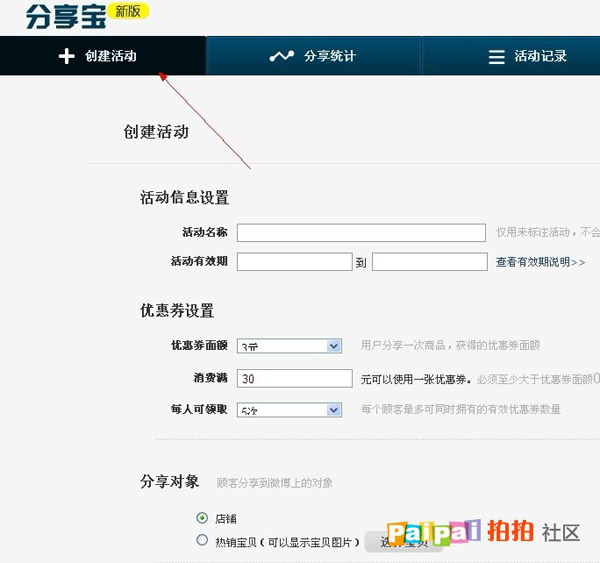600x563 pixels.
Task: Click the list icon beside 活动记录
Action: (496, 57)
